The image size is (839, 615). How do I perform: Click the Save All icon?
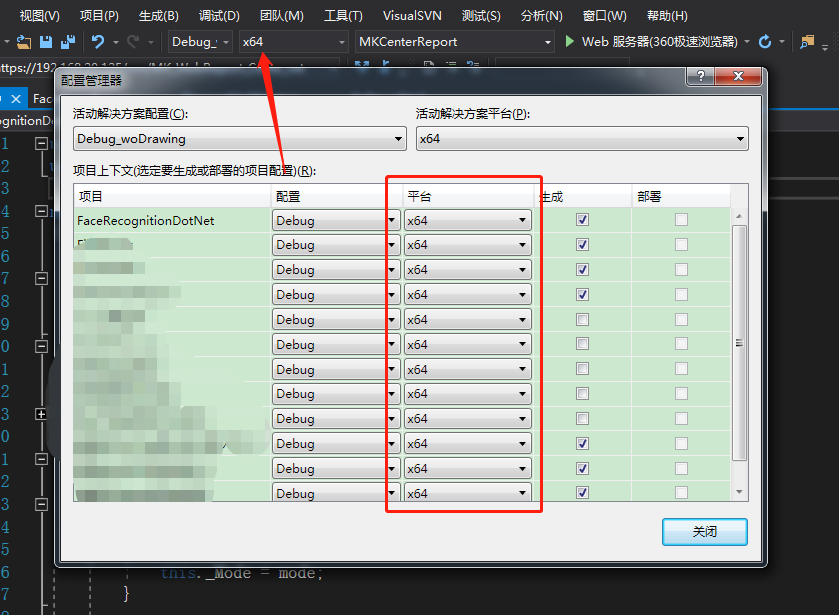[x=68, y=42]
